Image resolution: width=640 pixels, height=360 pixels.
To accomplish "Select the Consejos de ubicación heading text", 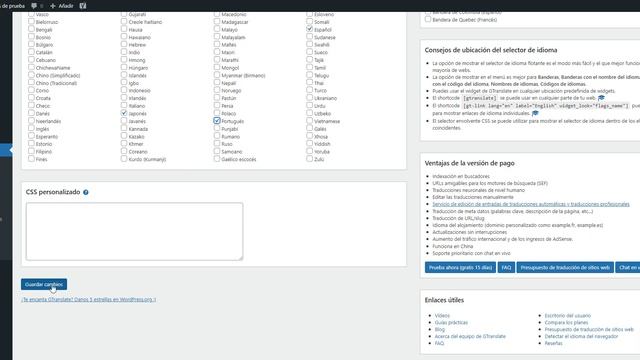I will pyautogui.click(x=491, y=50).
